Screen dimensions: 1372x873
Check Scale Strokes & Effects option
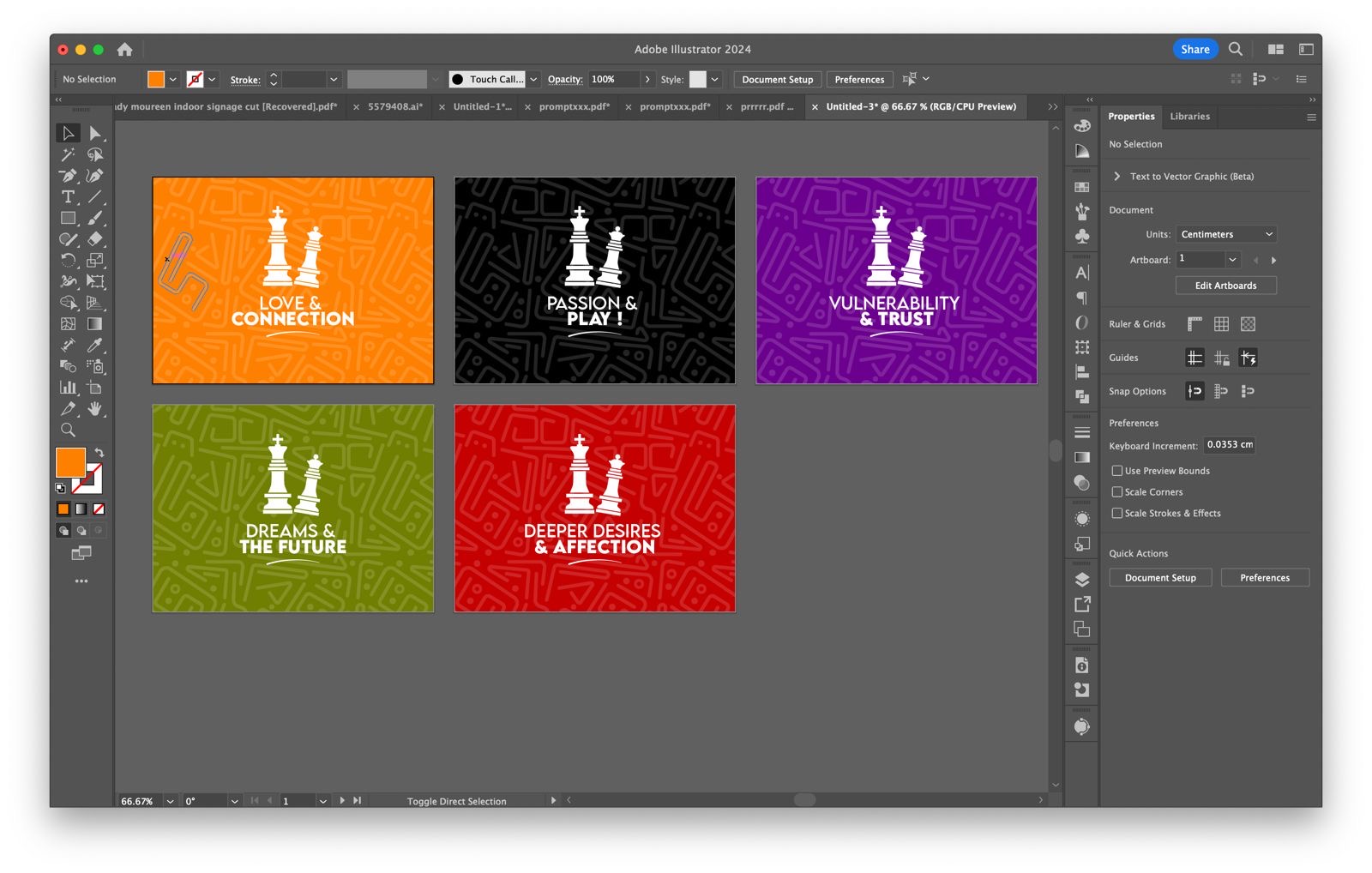[x=1117, y=514]
